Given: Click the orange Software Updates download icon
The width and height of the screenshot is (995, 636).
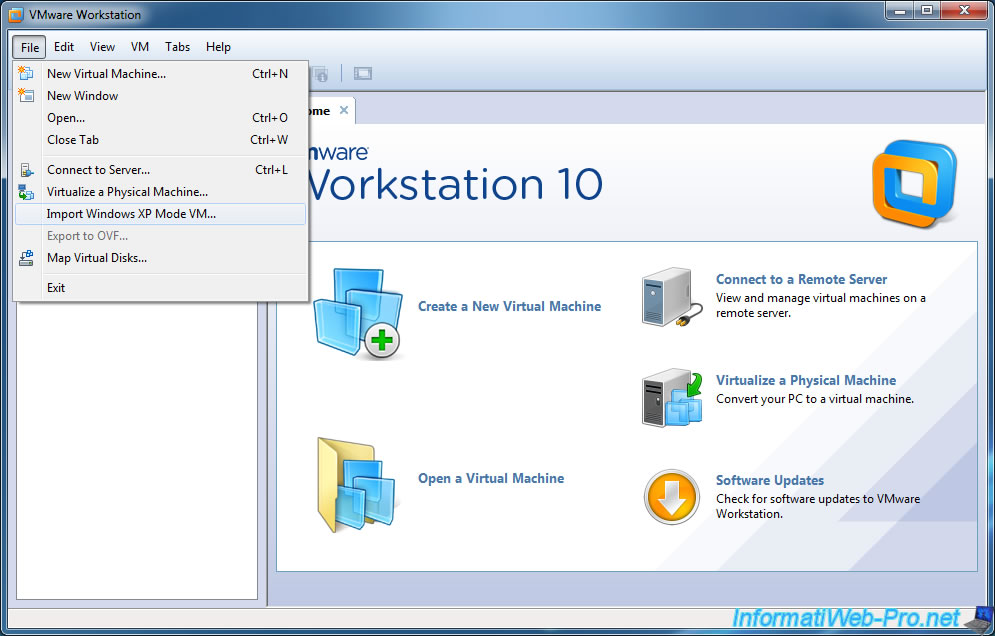Looking at the screenshot, I should (671, 497).
